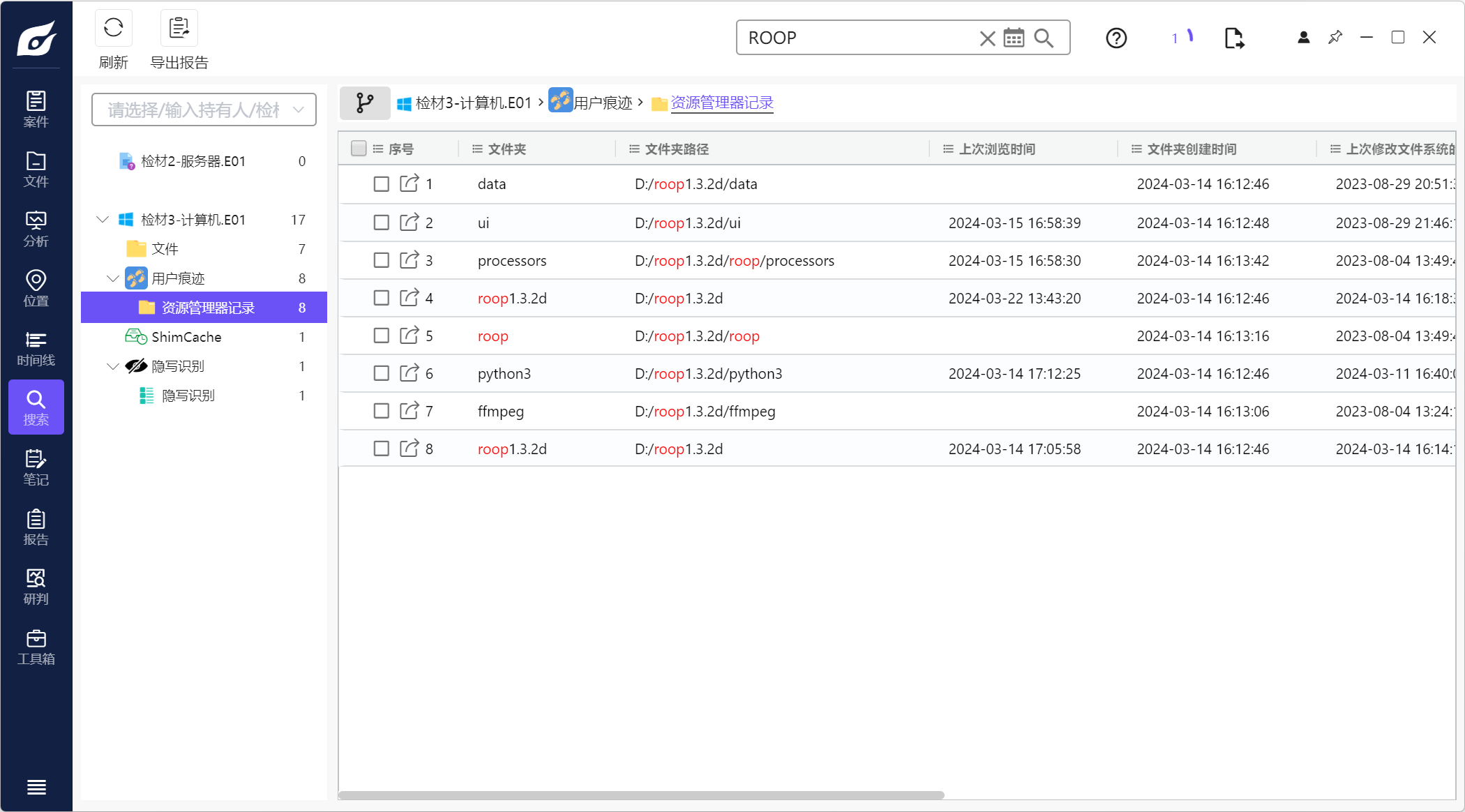
Task: Select ShimCache in the evidence tree
Action: coord(186,337)
